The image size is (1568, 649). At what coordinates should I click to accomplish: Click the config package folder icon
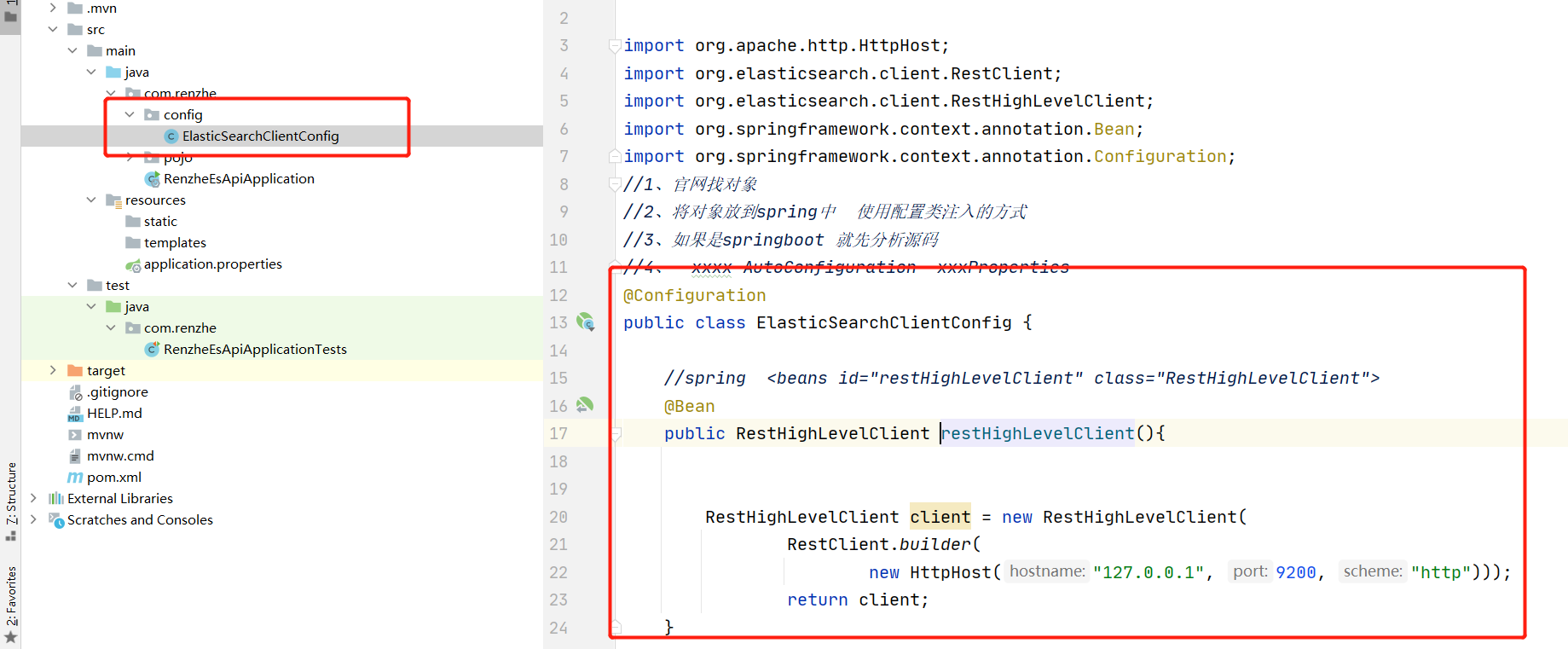(152, 114)
